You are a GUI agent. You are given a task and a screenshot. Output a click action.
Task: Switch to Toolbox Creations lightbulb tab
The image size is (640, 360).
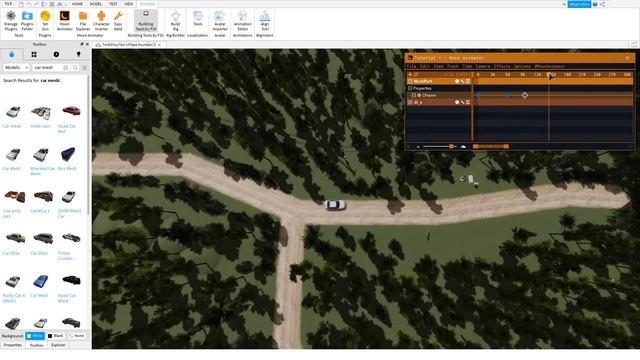point(78,54)
